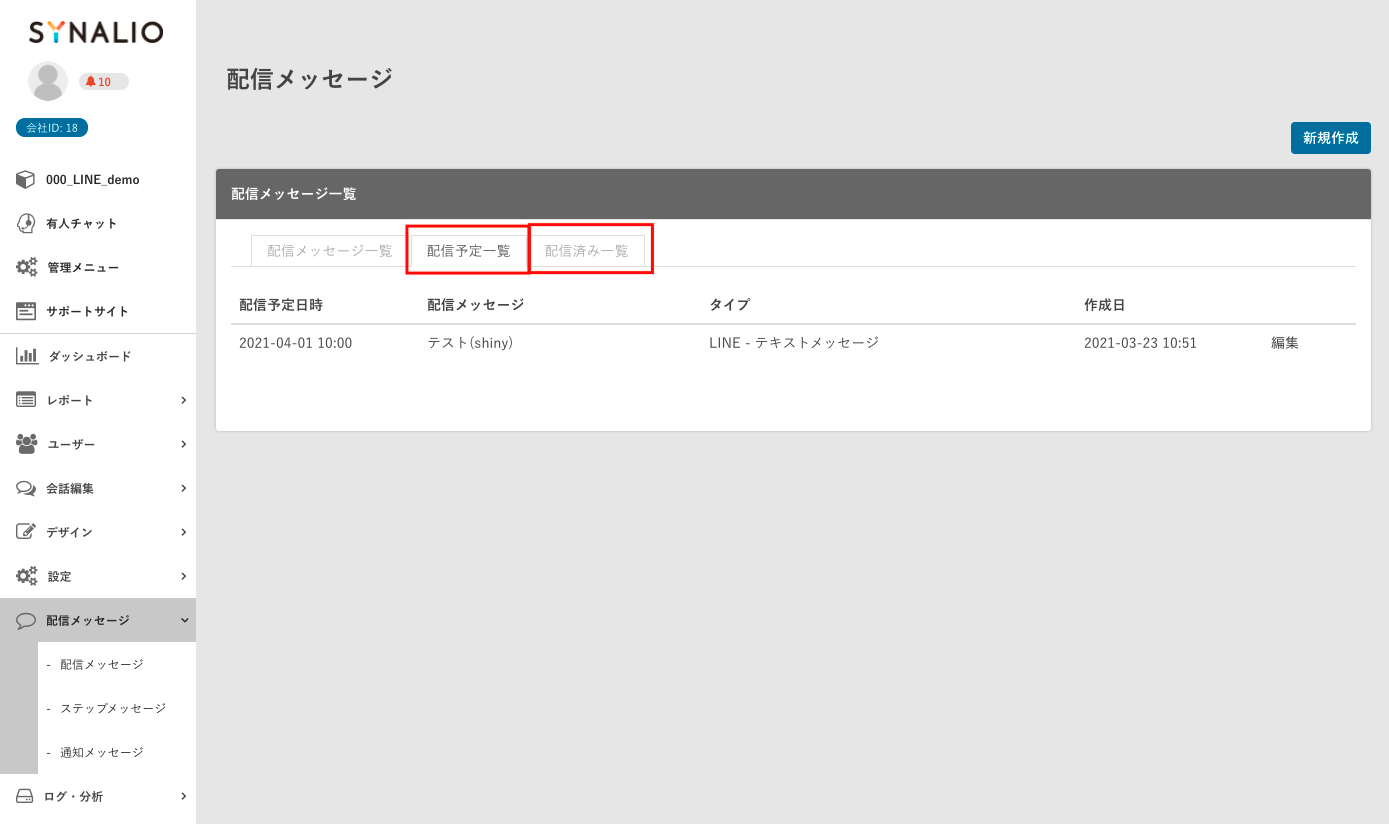The width and height of the screenshot is (1389, 824).
Task: Select the 配信メッセージ一覧 tab
Action: coord(329,251)
